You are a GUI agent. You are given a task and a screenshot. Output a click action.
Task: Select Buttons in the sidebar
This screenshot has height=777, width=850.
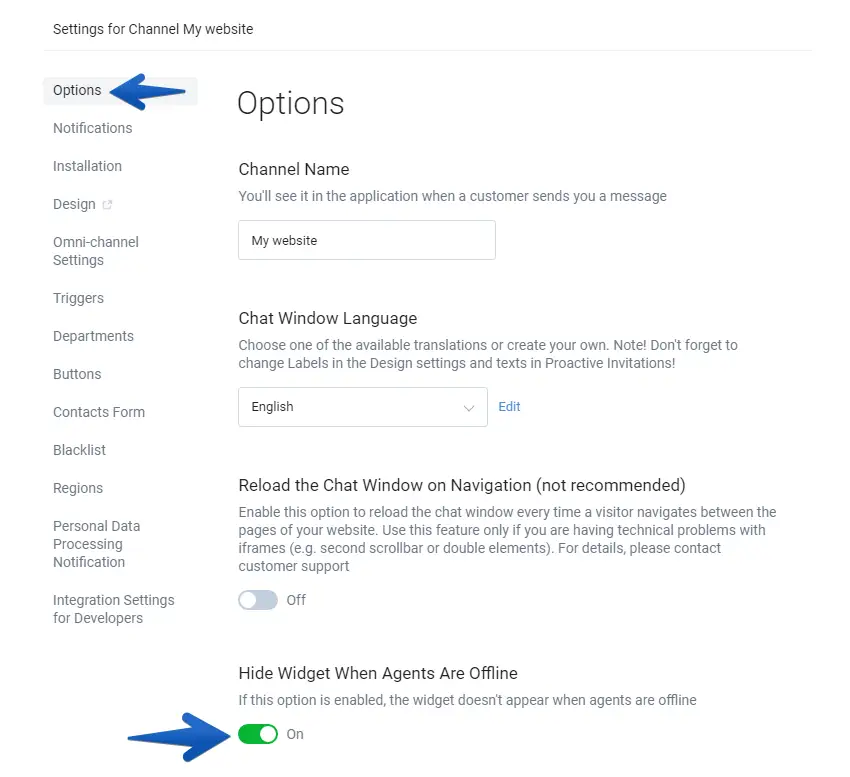pos(77,374)
